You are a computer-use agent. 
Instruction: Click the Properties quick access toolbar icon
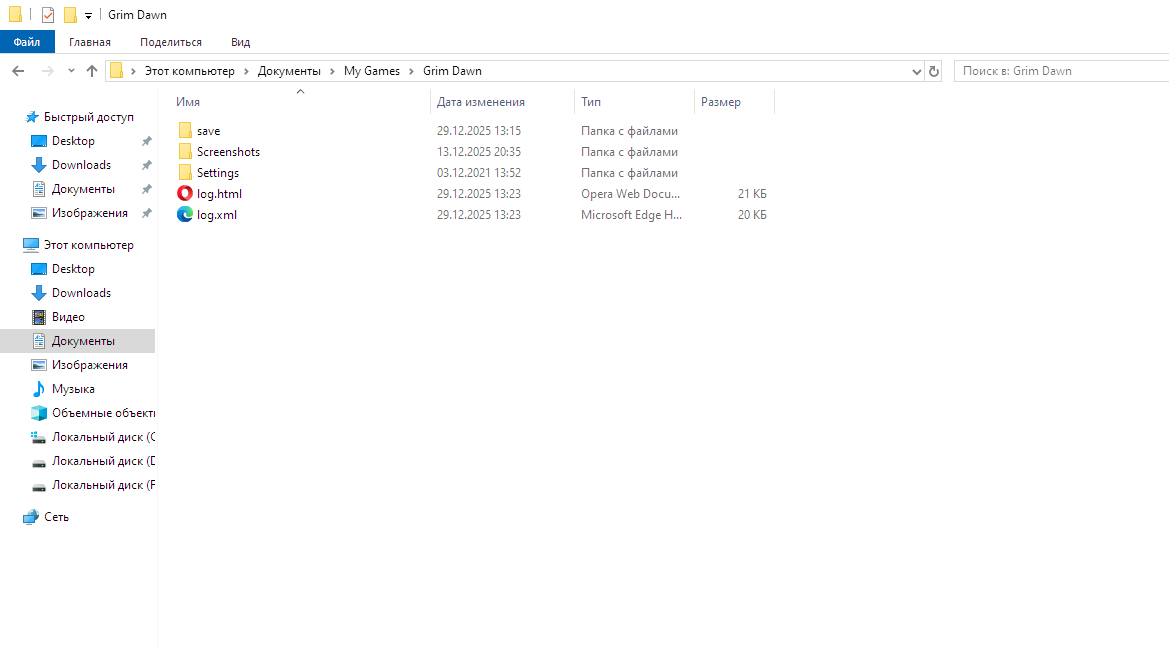point(48,15)
